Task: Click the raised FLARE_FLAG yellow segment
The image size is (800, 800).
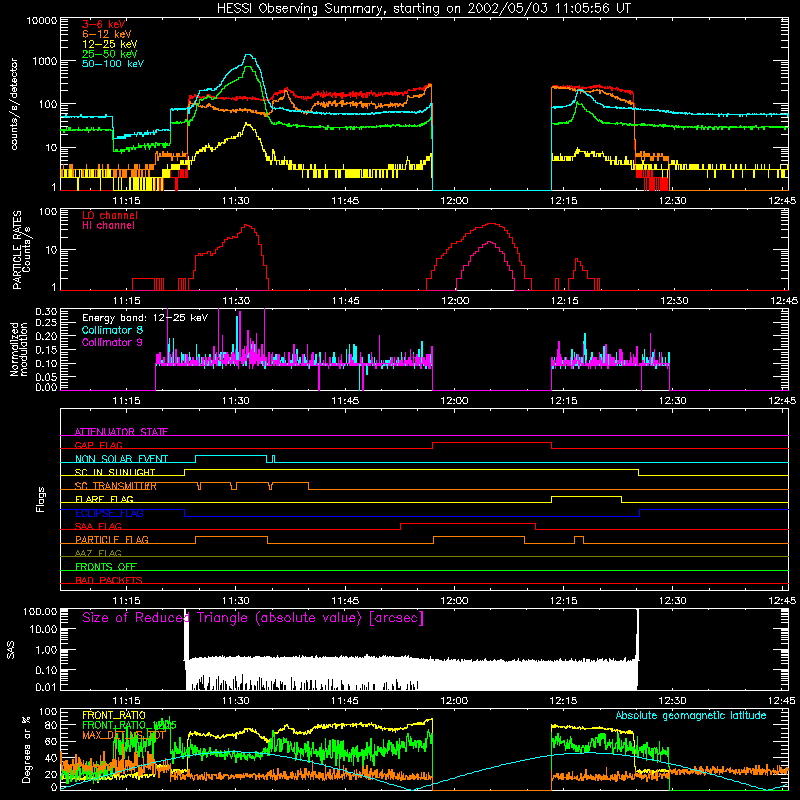Action: tap(586, 496)
